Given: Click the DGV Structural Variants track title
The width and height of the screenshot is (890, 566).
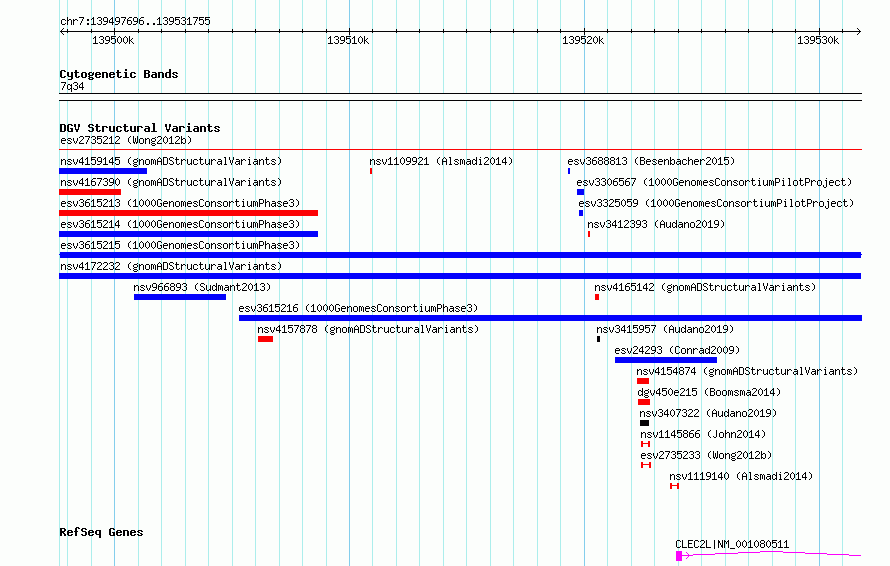Looking at the screenshot, I should point(140,128).
